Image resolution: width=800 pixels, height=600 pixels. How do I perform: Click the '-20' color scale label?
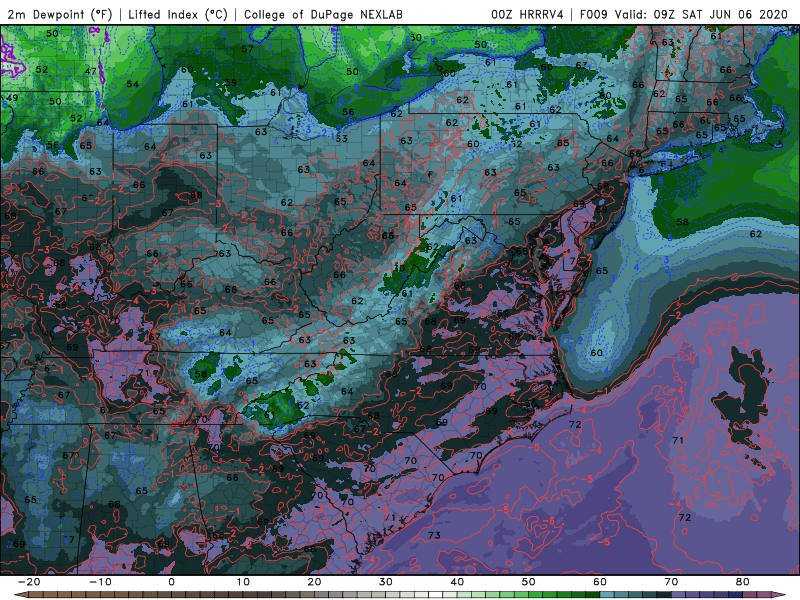click(29, 582)
